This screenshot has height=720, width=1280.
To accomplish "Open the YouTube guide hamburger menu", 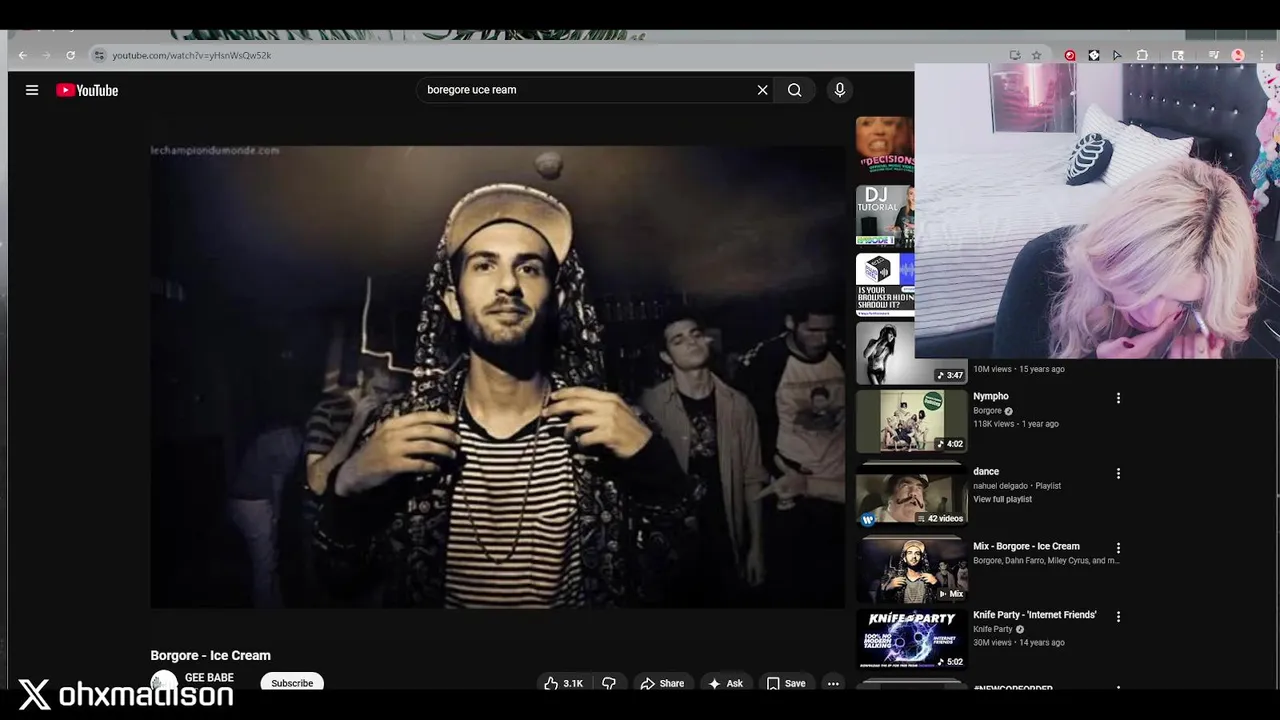I will pyautogui.click(x=32, y=90).
